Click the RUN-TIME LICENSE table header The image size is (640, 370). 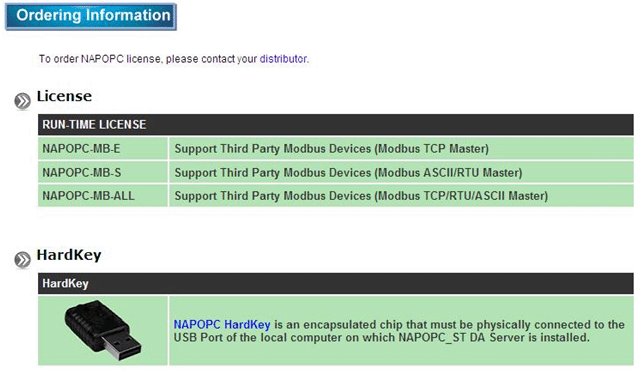336,124
